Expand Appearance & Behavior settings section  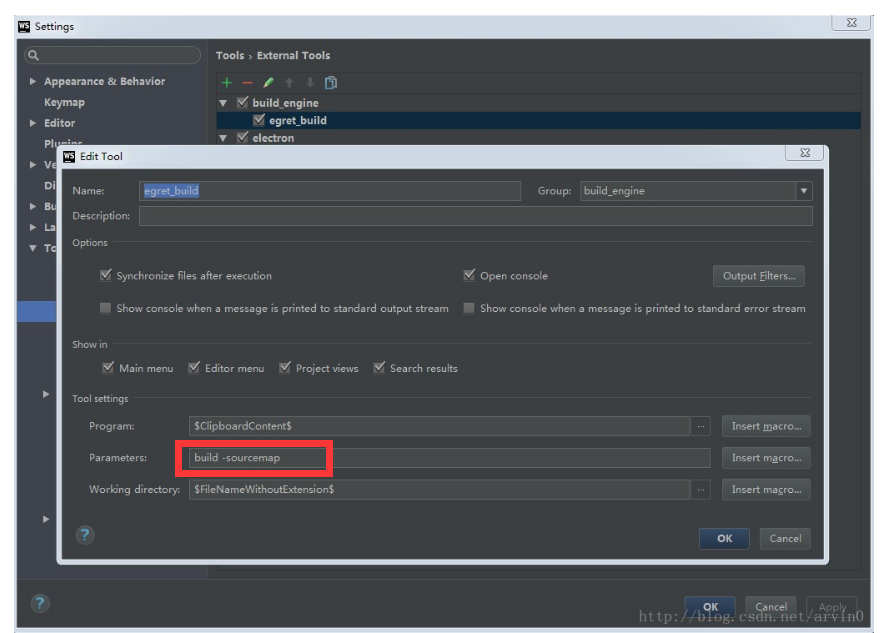(x=33, y=81)
